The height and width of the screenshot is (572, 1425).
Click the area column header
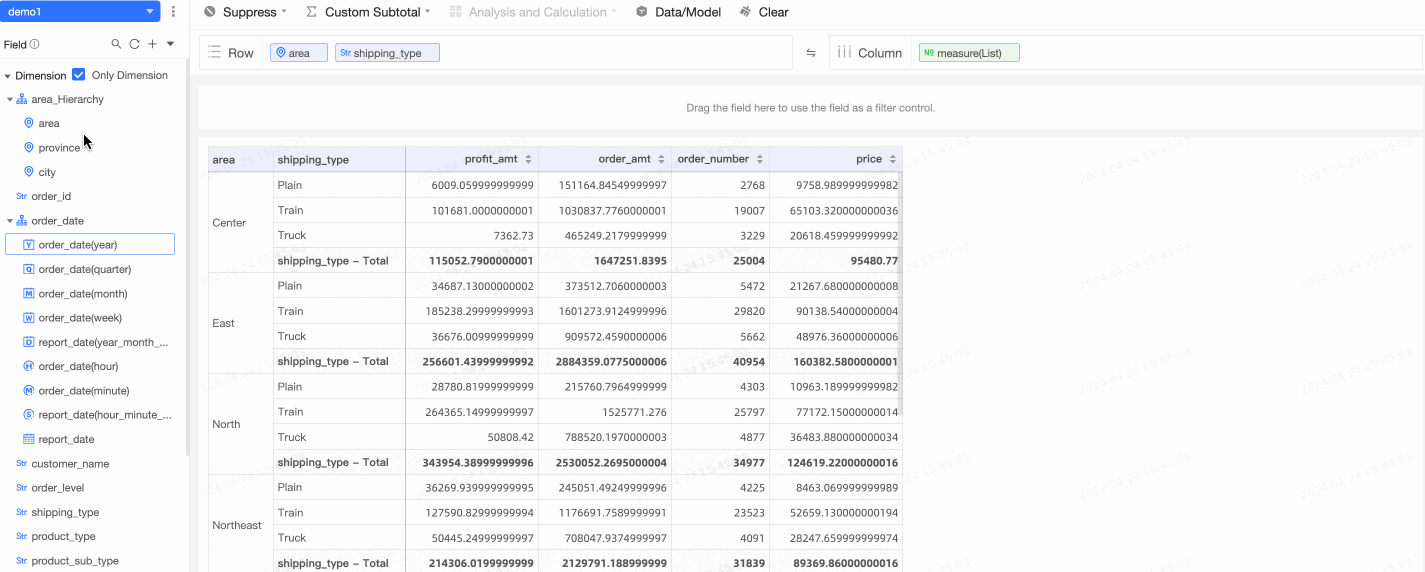pyautogui.click(x=240, y=159)
